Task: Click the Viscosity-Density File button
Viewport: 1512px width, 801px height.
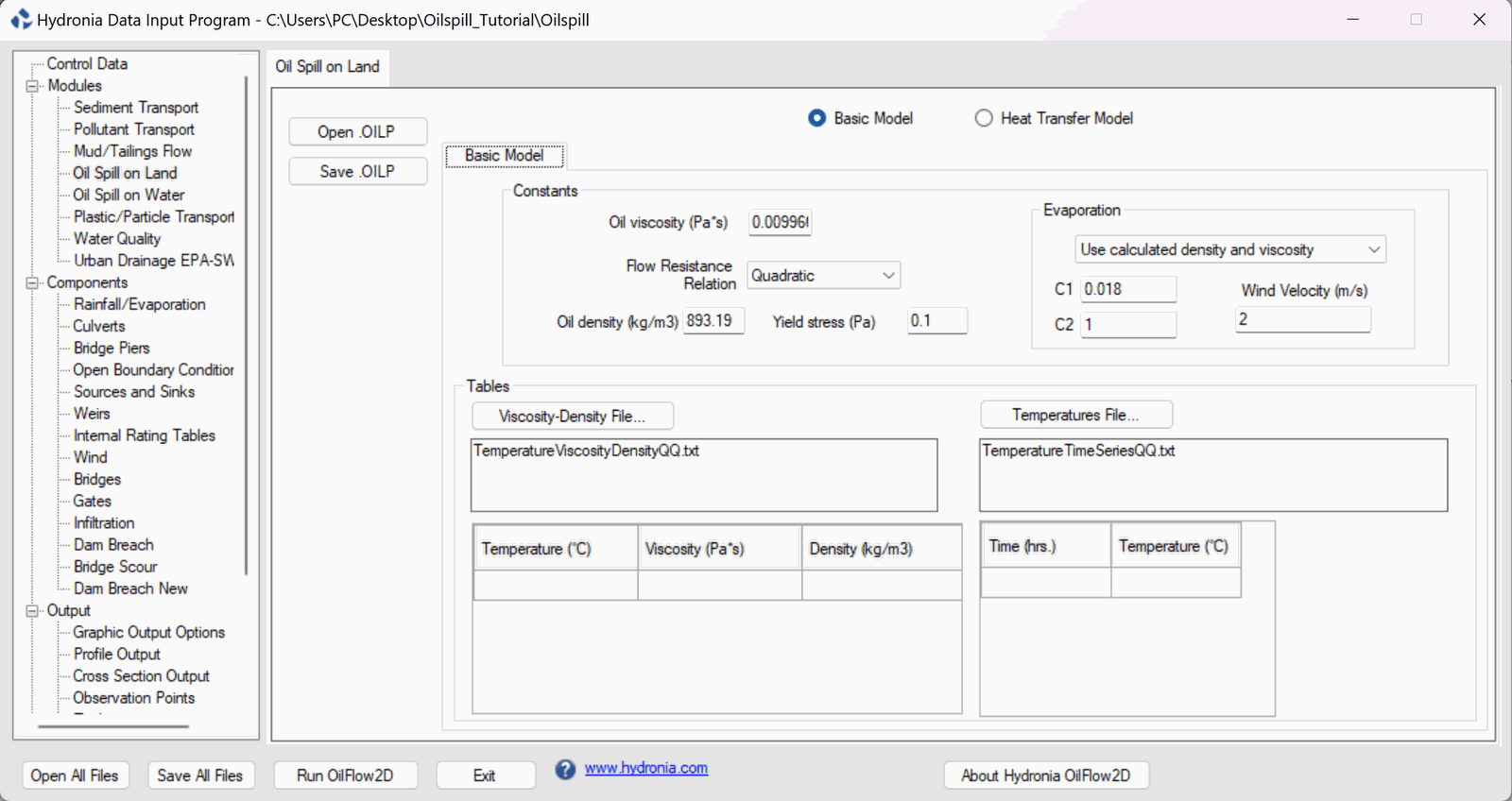Action: pos(573,416)
